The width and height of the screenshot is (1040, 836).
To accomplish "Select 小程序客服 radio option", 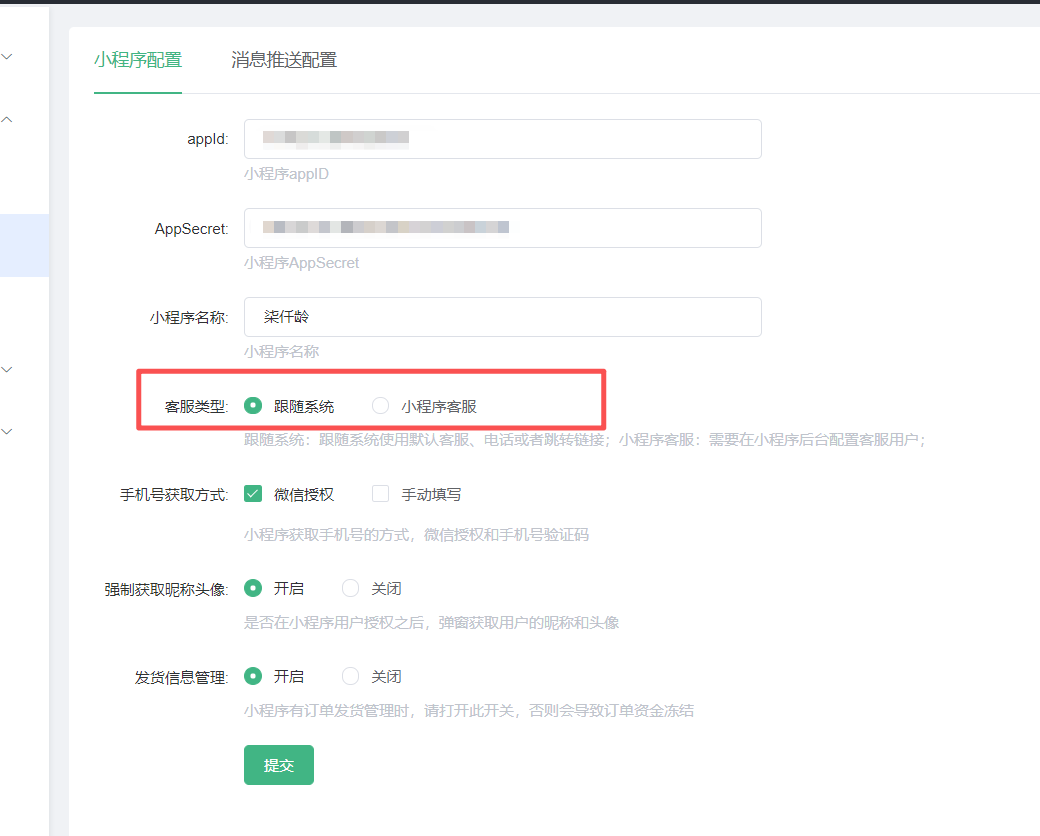I will coord(380,405).
